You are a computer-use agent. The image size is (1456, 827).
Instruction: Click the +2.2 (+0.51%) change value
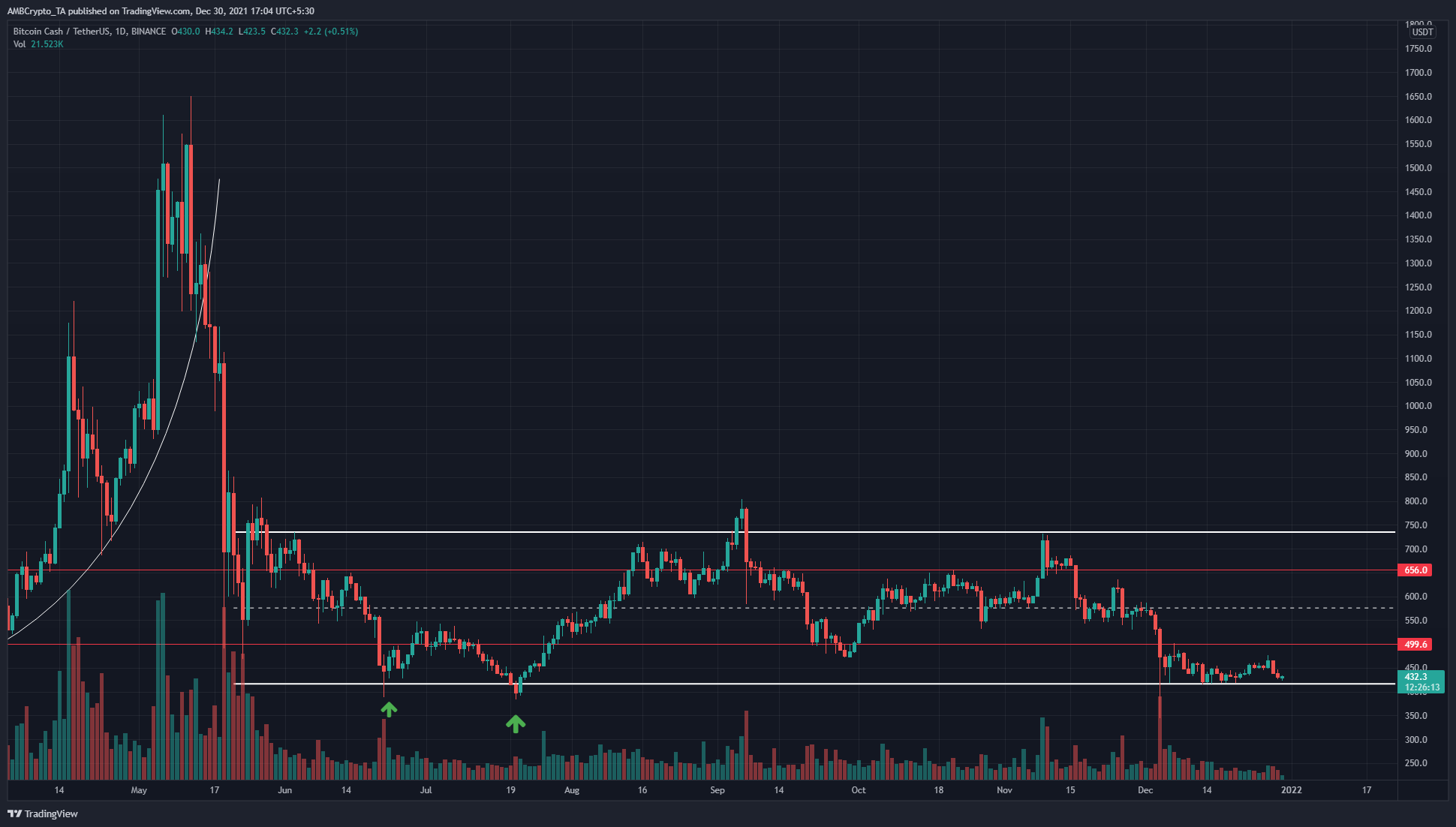tap(331, 32)
